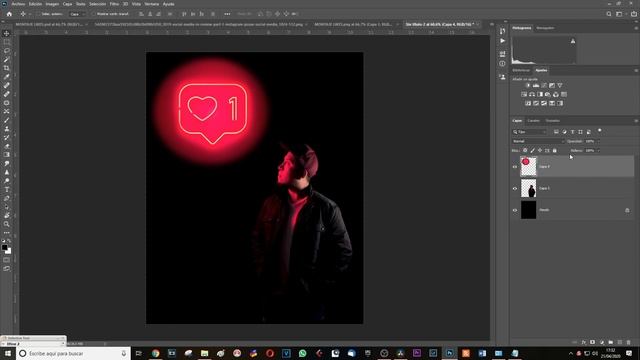Switch to the Bibliotecas tab

pyautogui.click(x=521, y=71)
